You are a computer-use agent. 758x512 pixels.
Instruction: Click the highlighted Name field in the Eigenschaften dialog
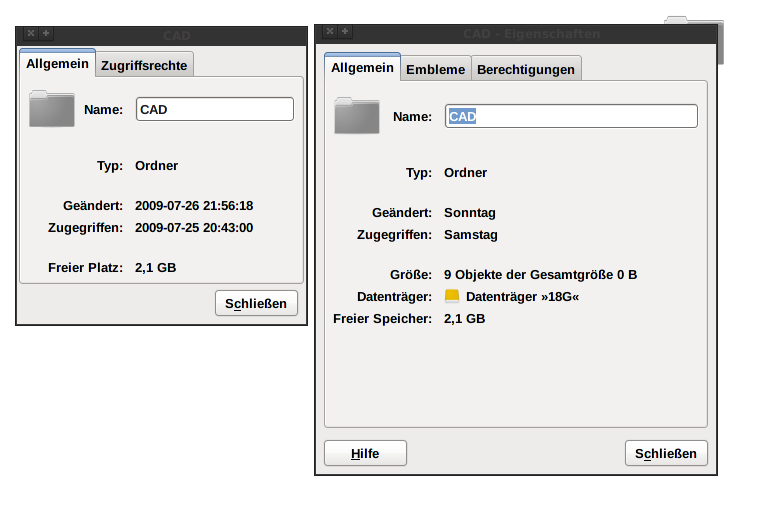[570, 116]
